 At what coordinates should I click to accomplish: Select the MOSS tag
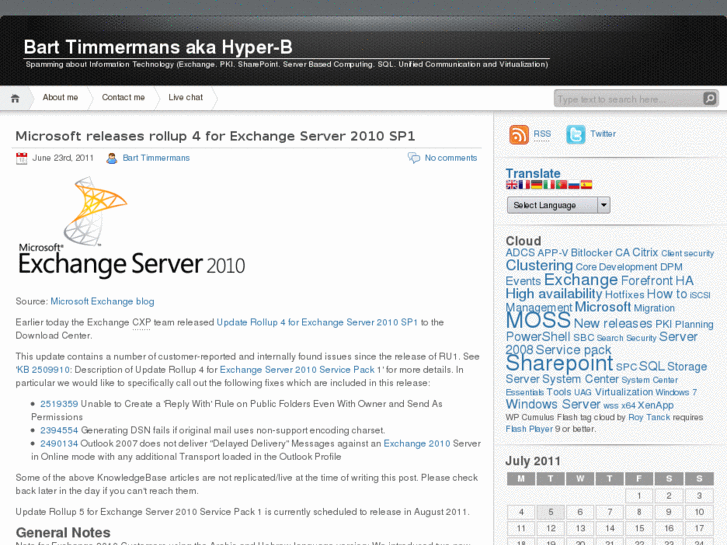[x=538, y=320]
